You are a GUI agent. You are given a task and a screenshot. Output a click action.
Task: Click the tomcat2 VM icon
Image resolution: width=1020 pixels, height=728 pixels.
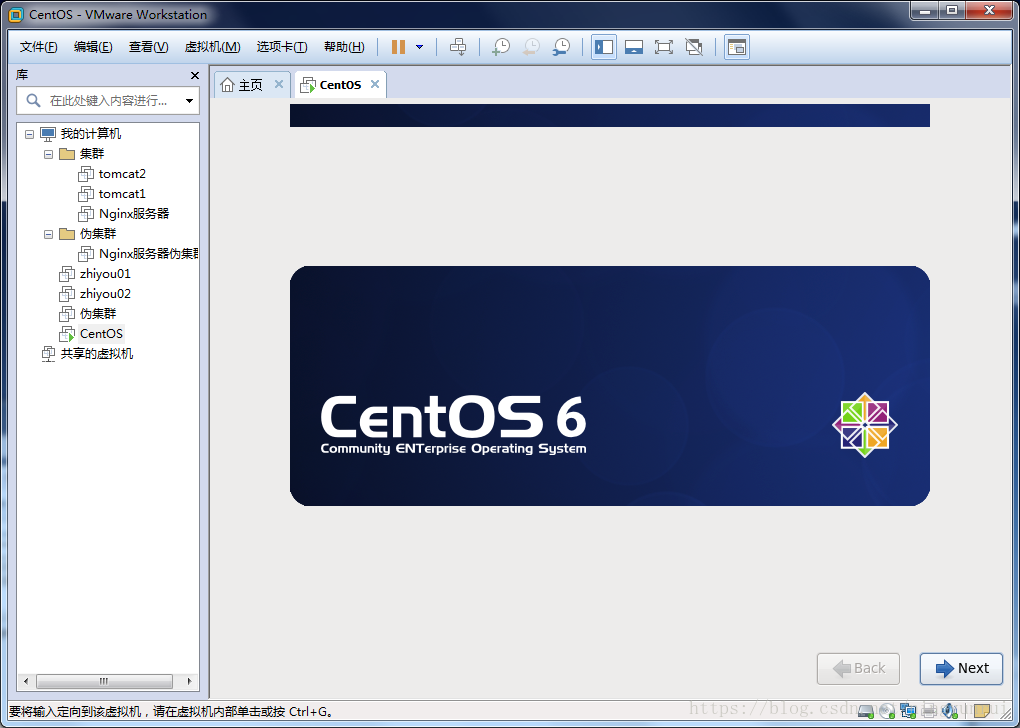pyautogui.click(x=86, y=174)
